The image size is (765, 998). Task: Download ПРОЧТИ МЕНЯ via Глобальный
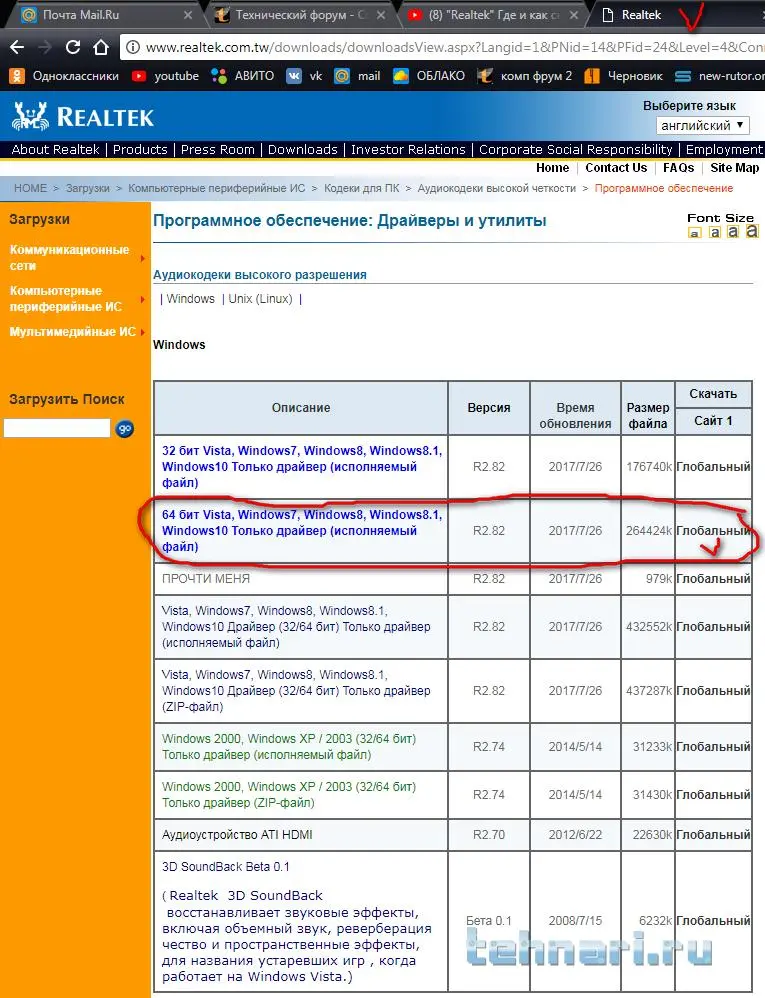pyautogui.click(x=713, y=579)
